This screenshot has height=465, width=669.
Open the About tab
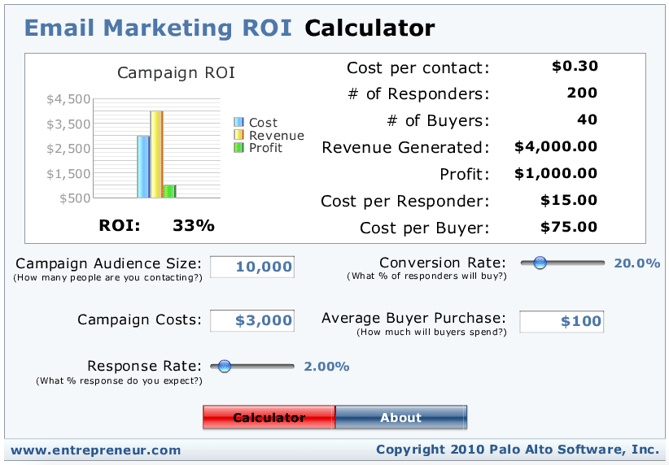pos(401,417)
